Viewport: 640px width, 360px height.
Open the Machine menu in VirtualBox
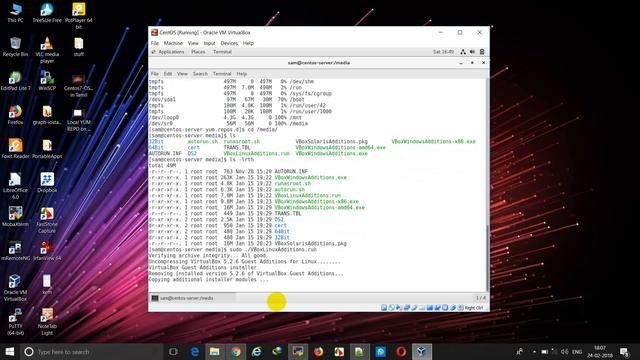(173, 43)
